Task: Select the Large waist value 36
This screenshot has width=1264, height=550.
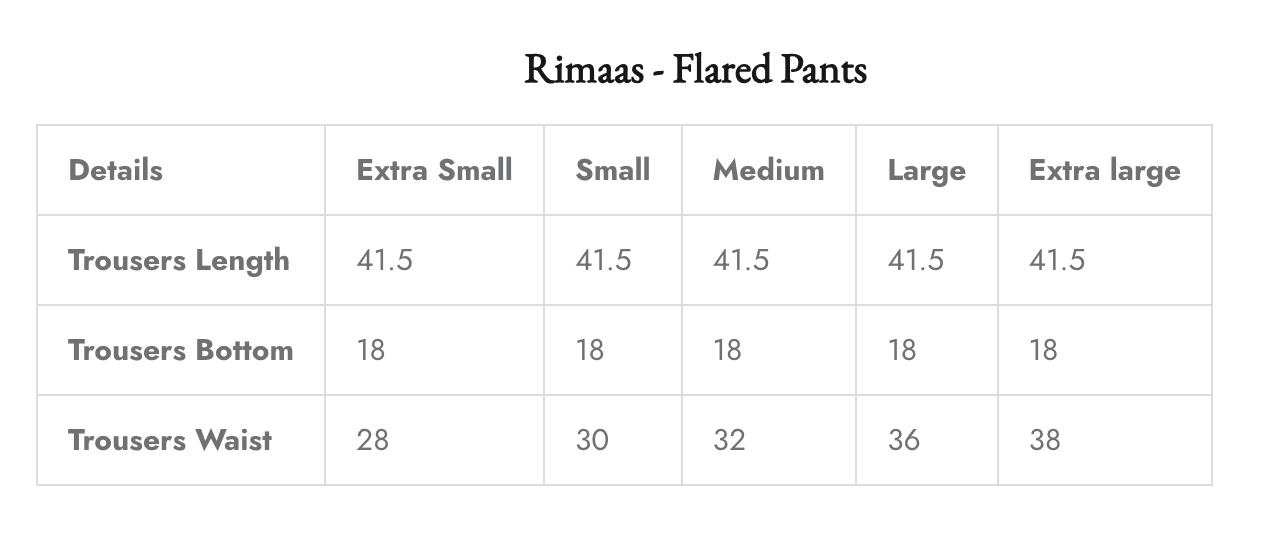Action: coord(904,440)
